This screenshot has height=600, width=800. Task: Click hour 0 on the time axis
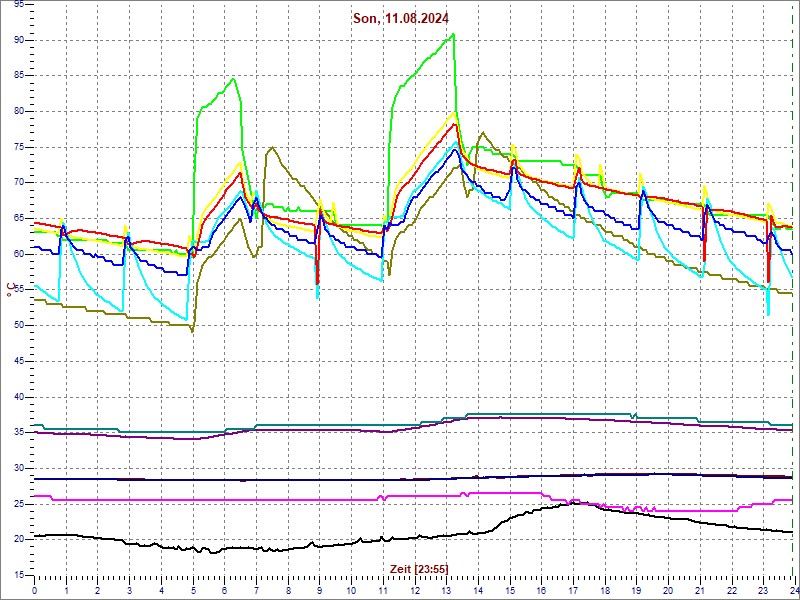pyautogui.click(x=34, y=589)
